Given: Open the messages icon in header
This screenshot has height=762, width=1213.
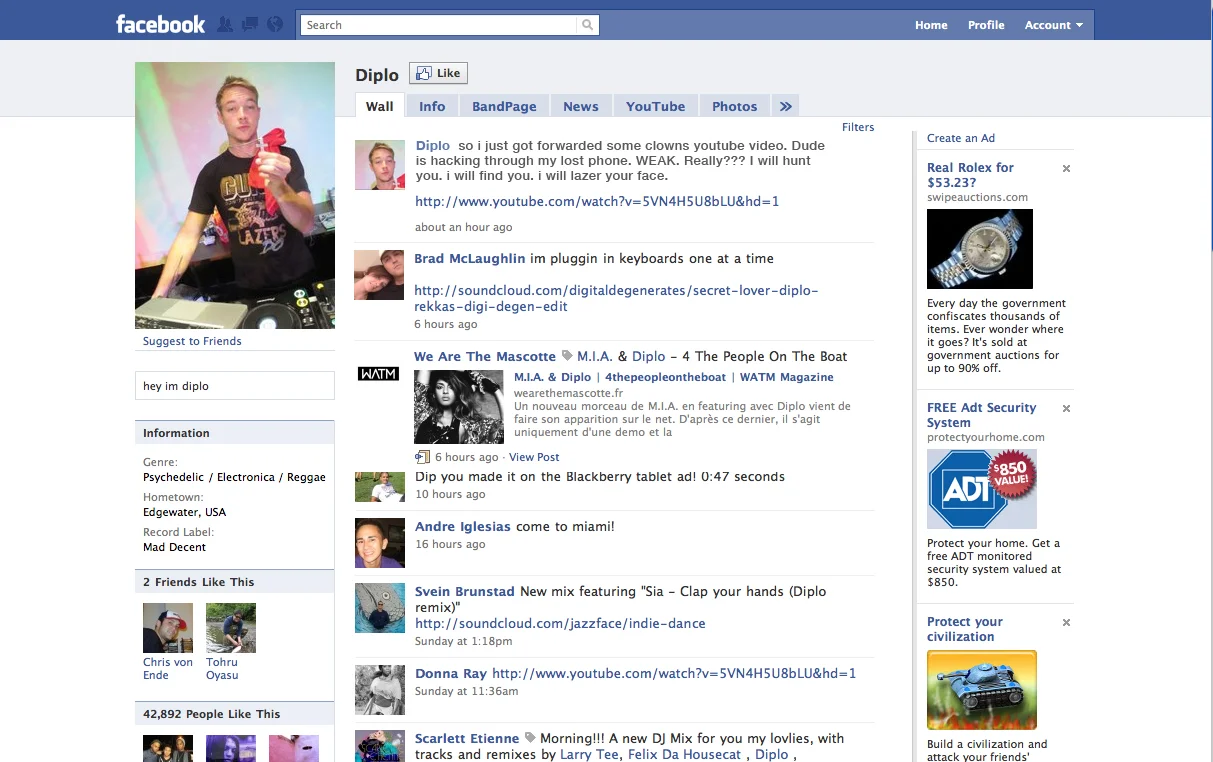Looking at the screenshot, I should (250, 24).
